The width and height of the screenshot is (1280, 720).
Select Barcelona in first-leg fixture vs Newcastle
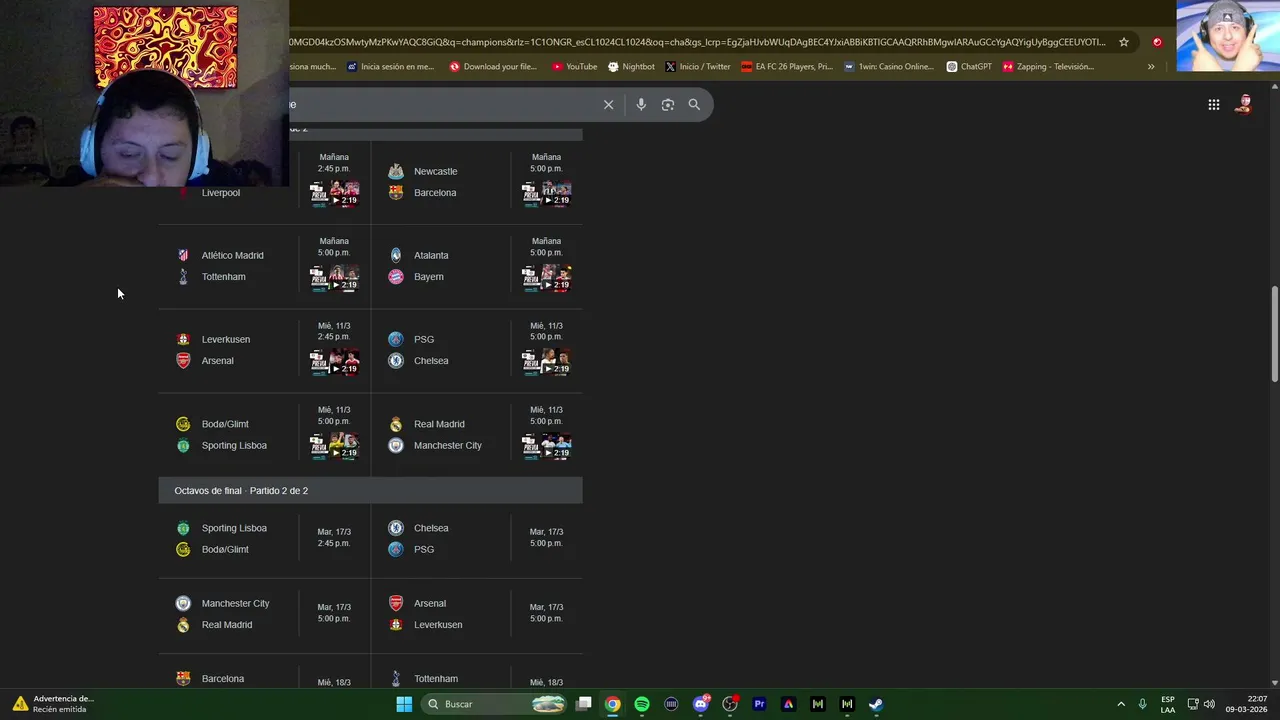click(x=435, y=192)
